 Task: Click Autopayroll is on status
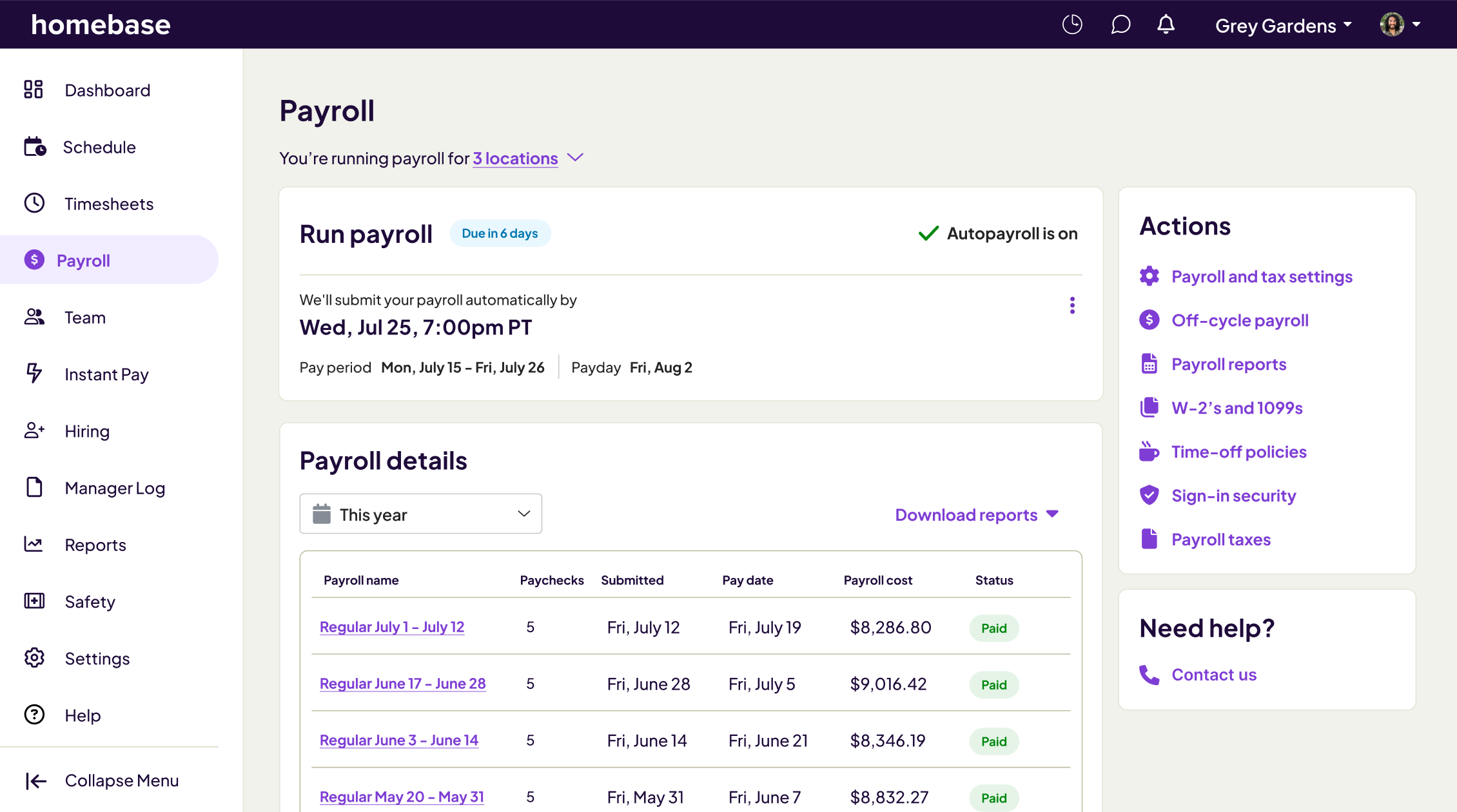point(998,233)
